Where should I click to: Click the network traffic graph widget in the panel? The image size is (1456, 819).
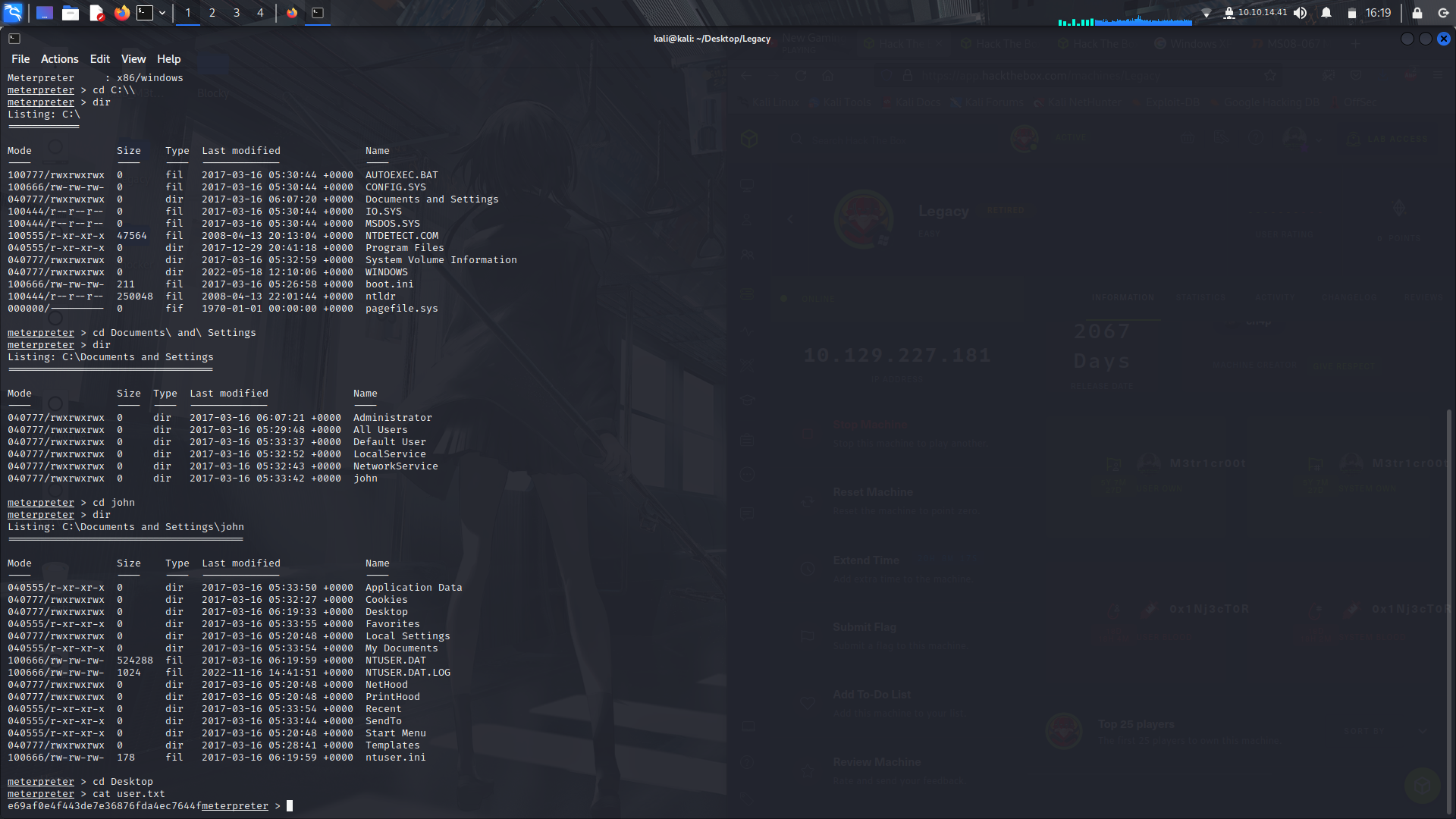coord(1122,20)
